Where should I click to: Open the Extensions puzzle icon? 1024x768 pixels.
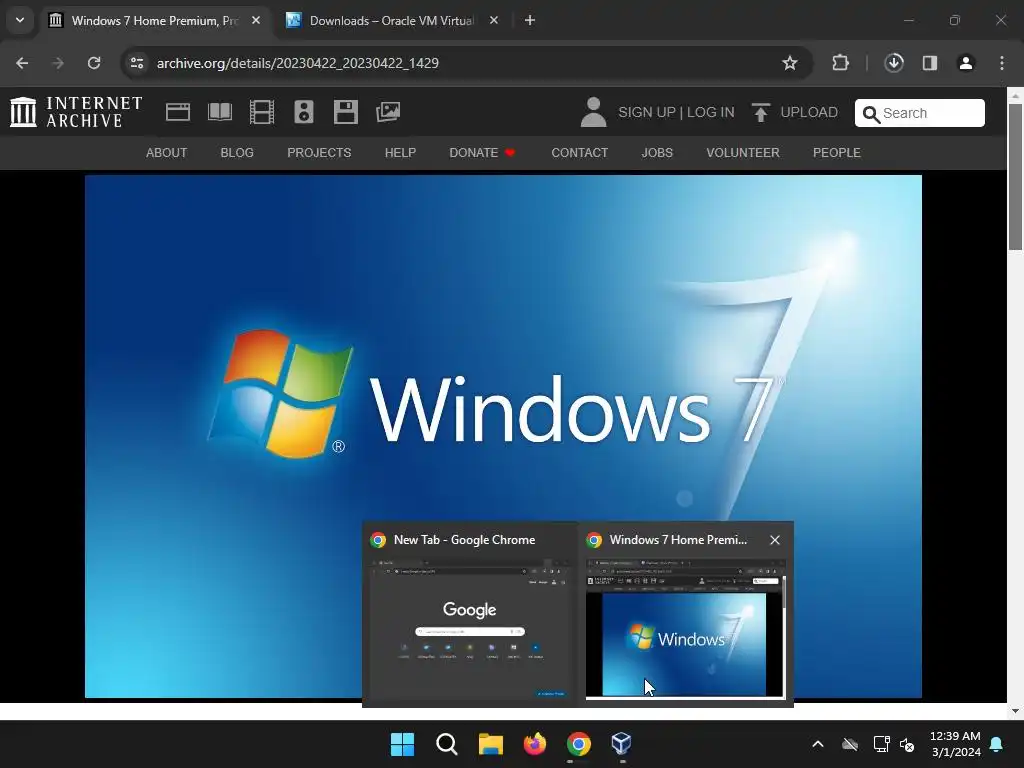(840, 63)
